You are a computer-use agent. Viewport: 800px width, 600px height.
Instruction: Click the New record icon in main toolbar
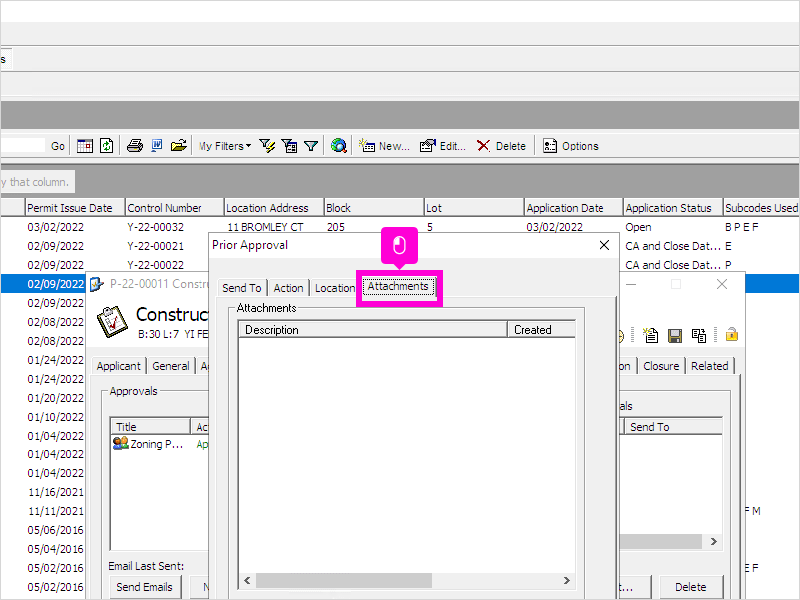367,146
